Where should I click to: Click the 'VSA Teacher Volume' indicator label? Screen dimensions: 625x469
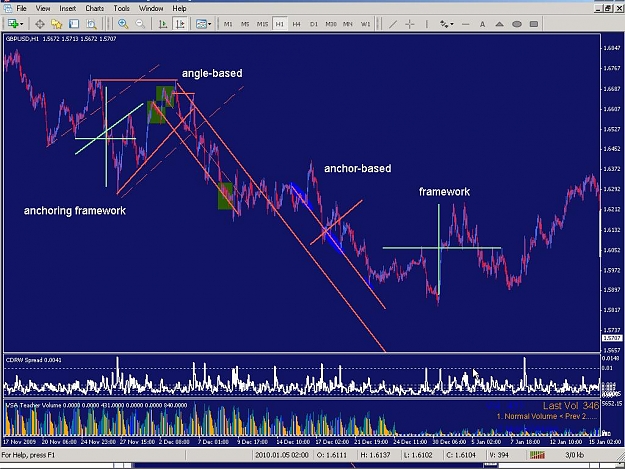pyautogui.click(x=33, y=405)
